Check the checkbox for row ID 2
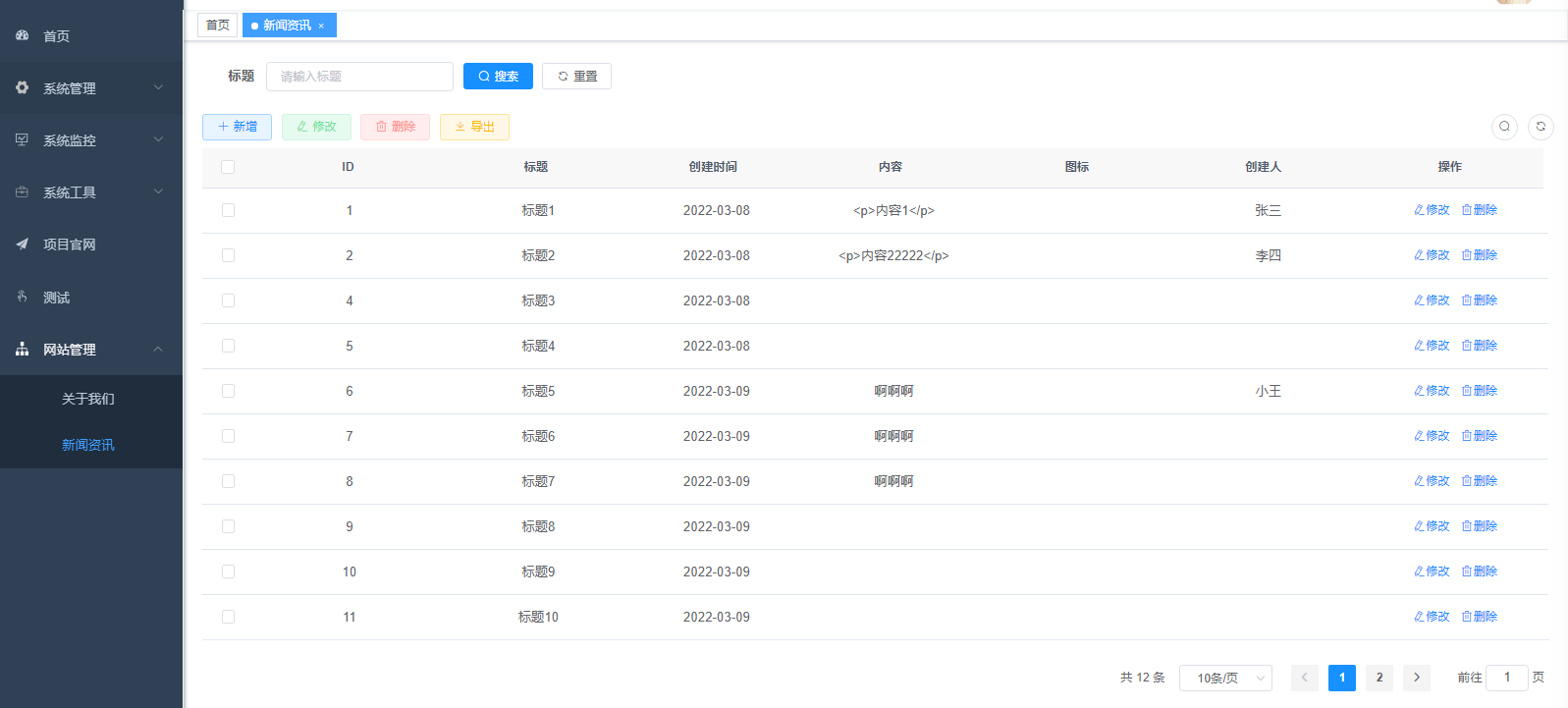Screen dimensions: 1568x708 tap(228, 255)
